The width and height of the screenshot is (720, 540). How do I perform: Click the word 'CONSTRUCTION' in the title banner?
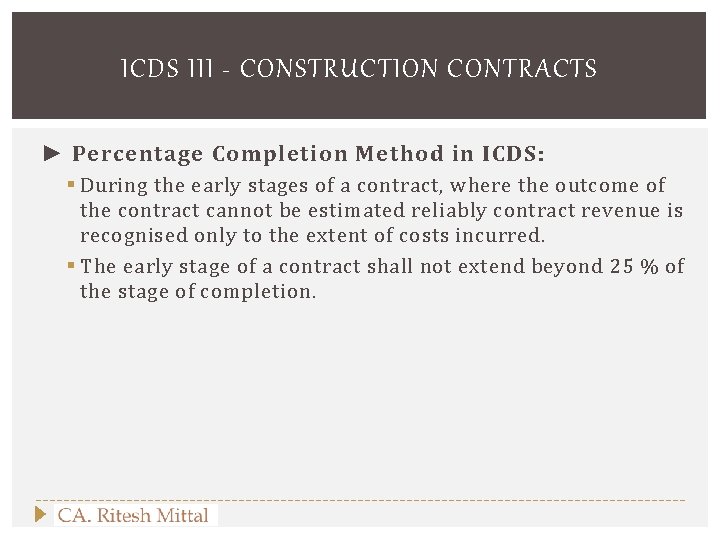click(x=339, y=68)
